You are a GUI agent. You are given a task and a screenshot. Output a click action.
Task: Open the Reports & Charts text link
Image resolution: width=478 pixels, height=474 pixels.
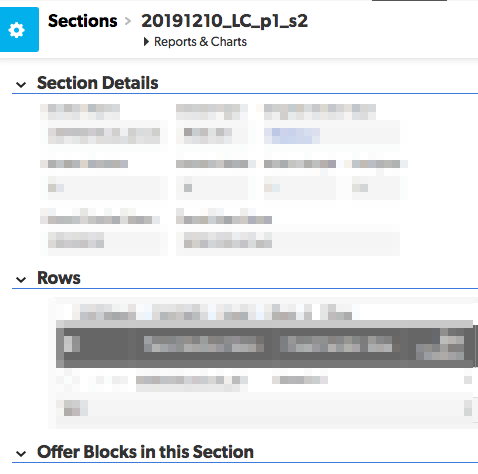click(200, 42)
